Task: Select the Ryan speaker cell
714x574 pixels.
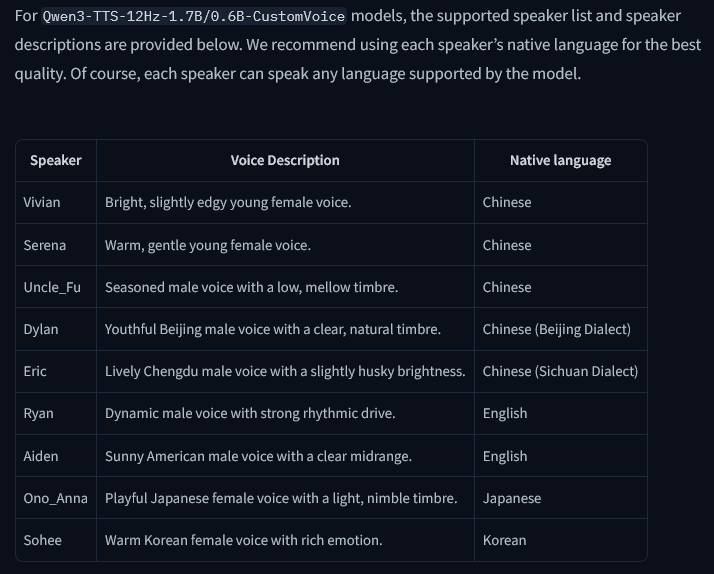Action: (x=38, y=413)
